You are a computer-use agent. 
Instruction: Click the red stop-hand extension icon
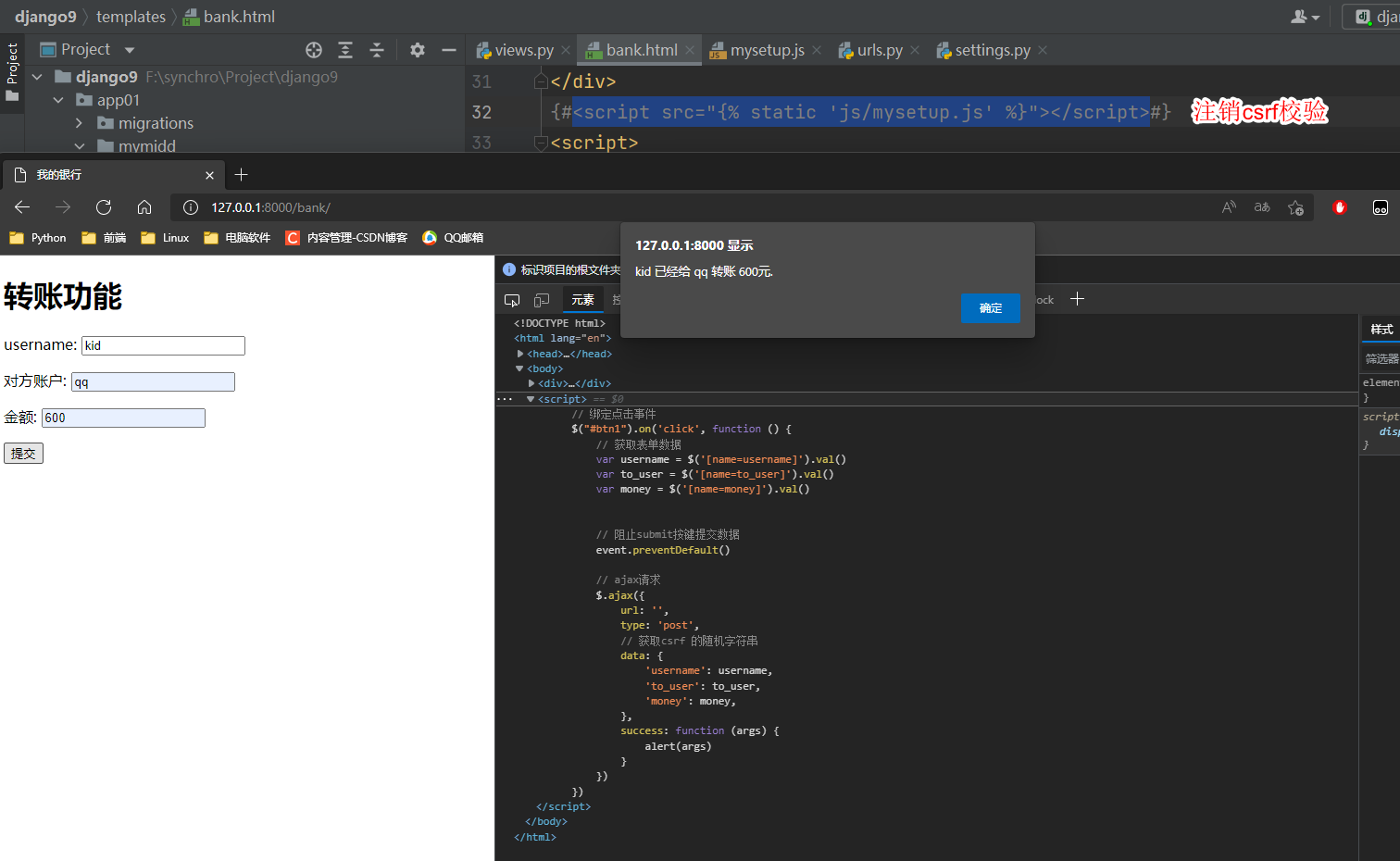(x=1340, y=207)
